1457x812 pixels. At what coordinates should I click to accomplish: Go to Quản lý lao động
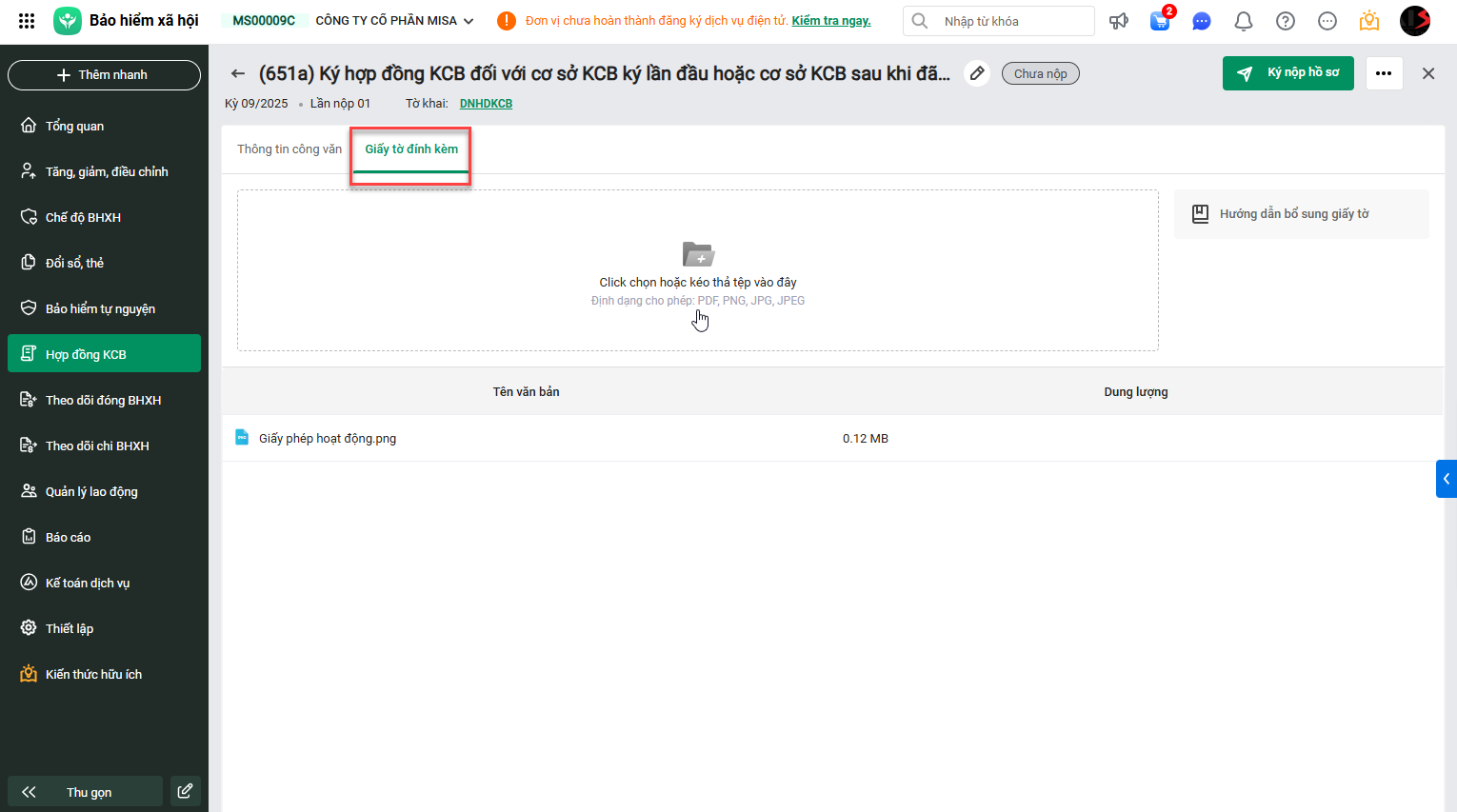pyautogui.click(x=104, y=491)
